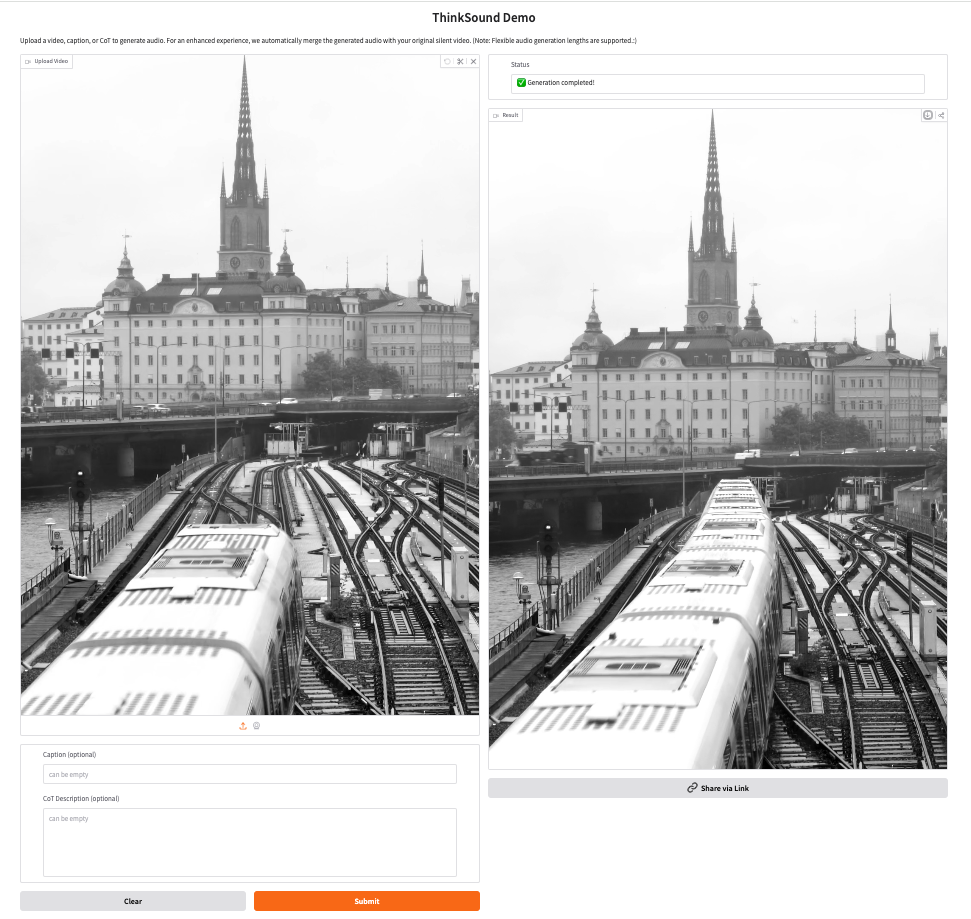The height and width of the screenshot is (919, 971).
Task: Click the ThinkSound Demo heading
Action: (483, 18)
